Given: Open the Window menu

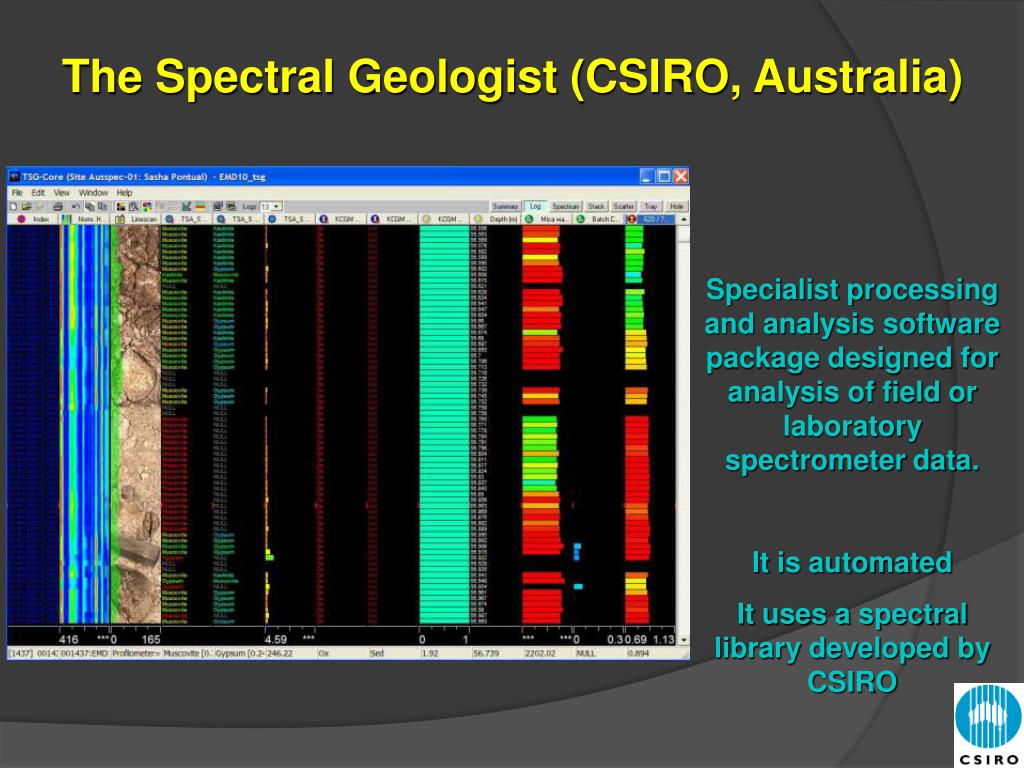Looking at the screenshot, I should 93,193.
